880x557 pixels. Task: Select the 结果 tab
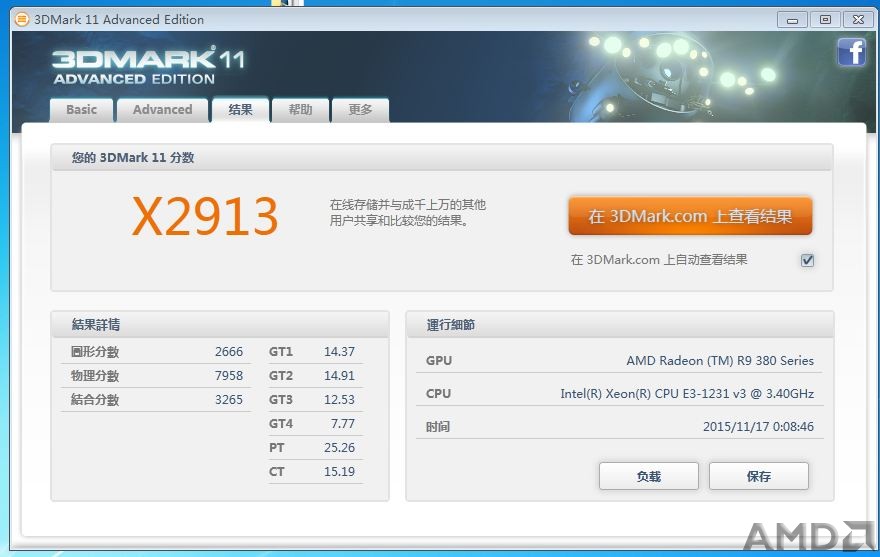point(240,110)
